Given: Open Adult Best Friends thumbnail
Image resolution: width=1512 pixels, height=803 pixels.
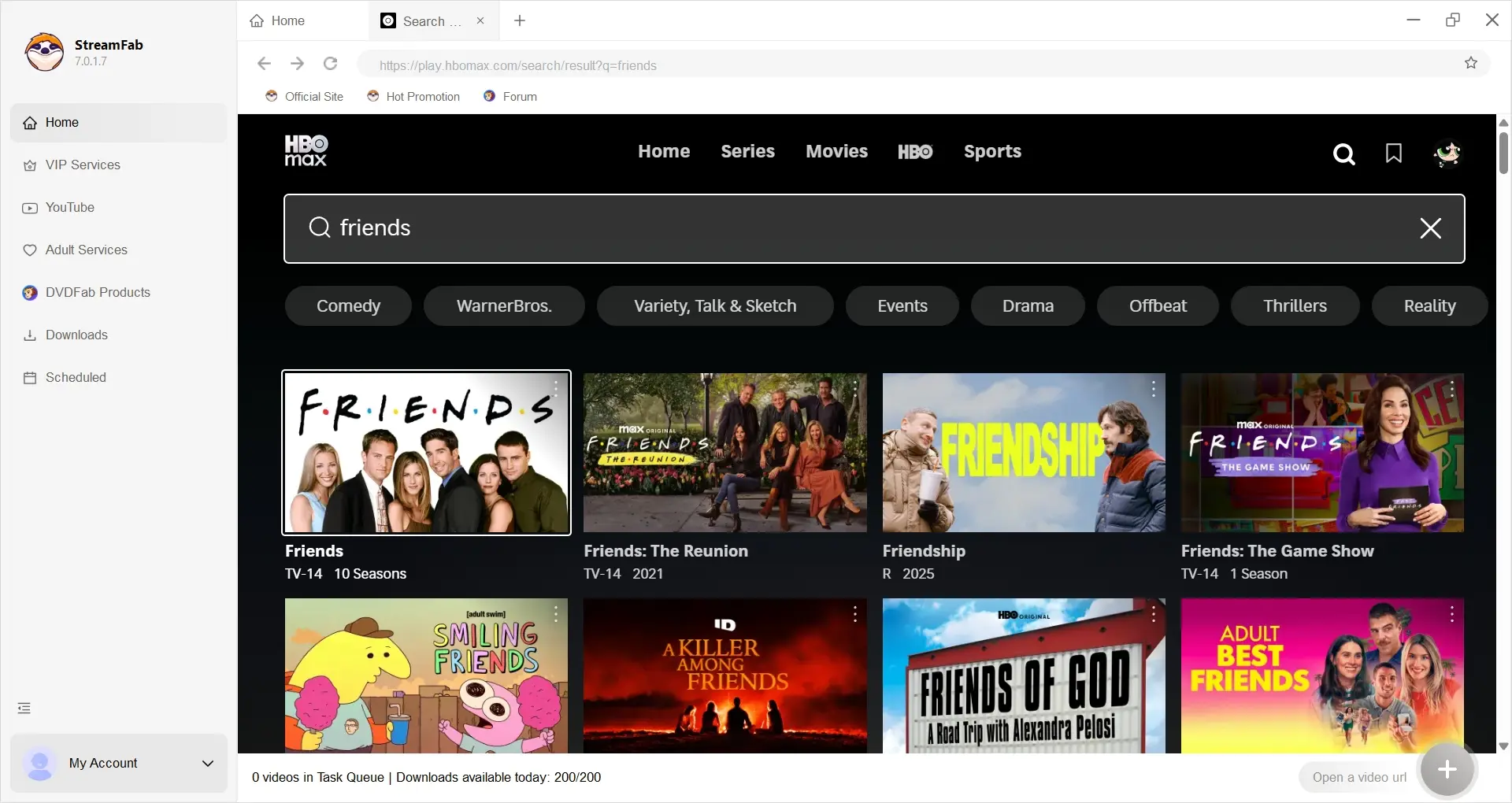Looking at the screenshot, I should coord(1322,675).
